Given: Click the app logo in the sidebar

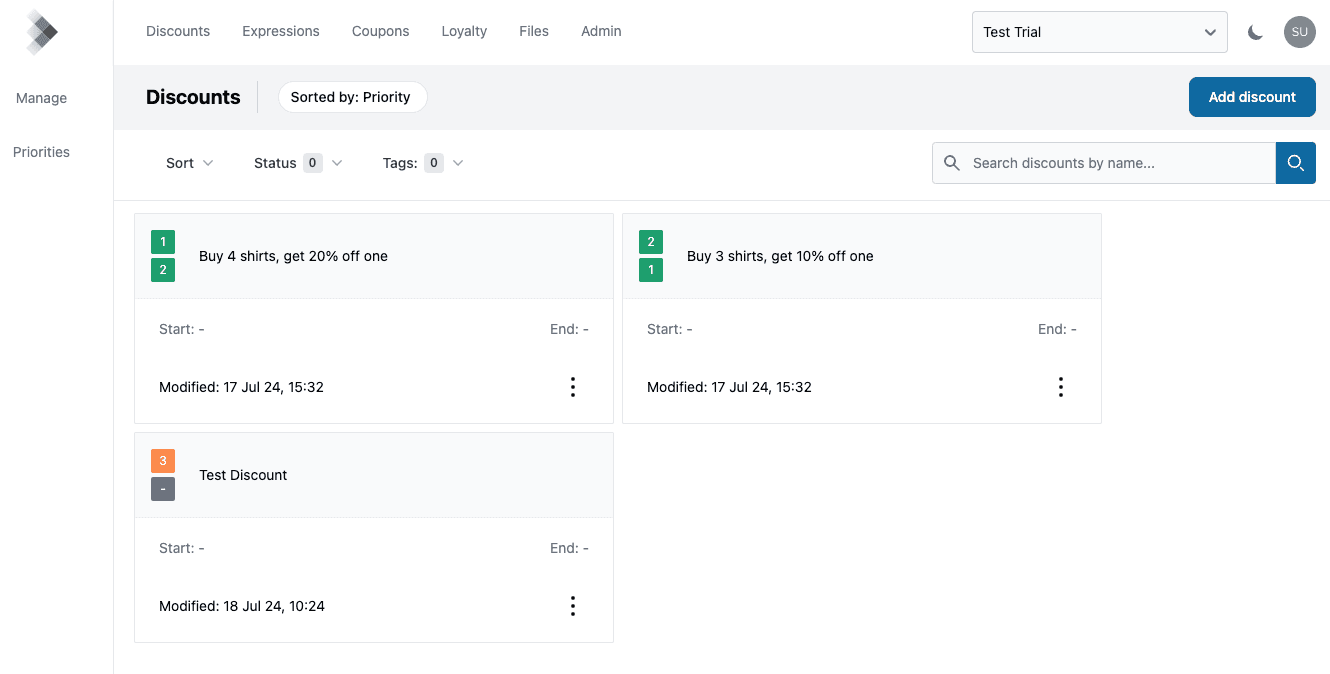Looking at the screenshot, I should point(42,32).
